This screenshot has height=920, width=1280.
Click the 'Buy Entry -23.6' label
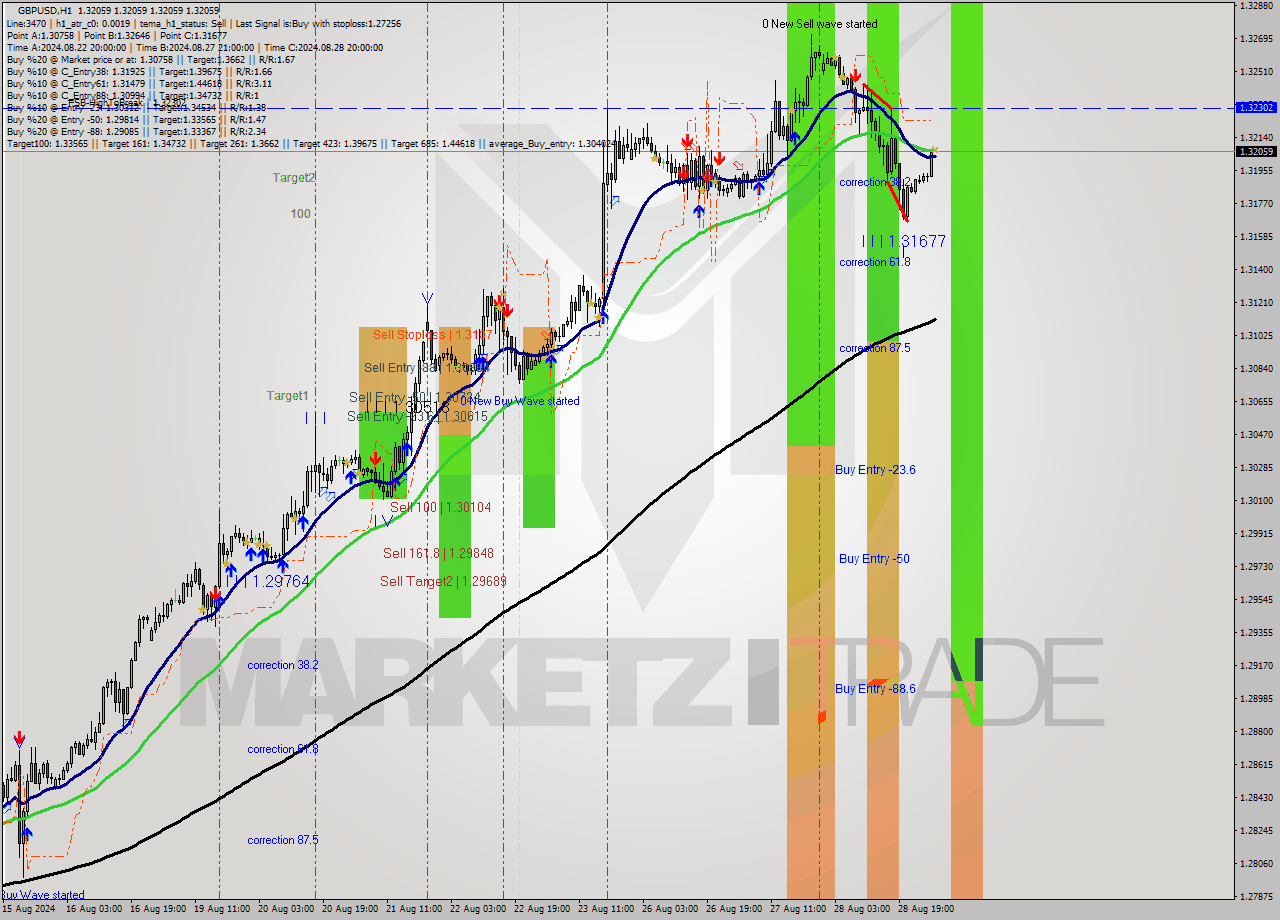(875, 470)
